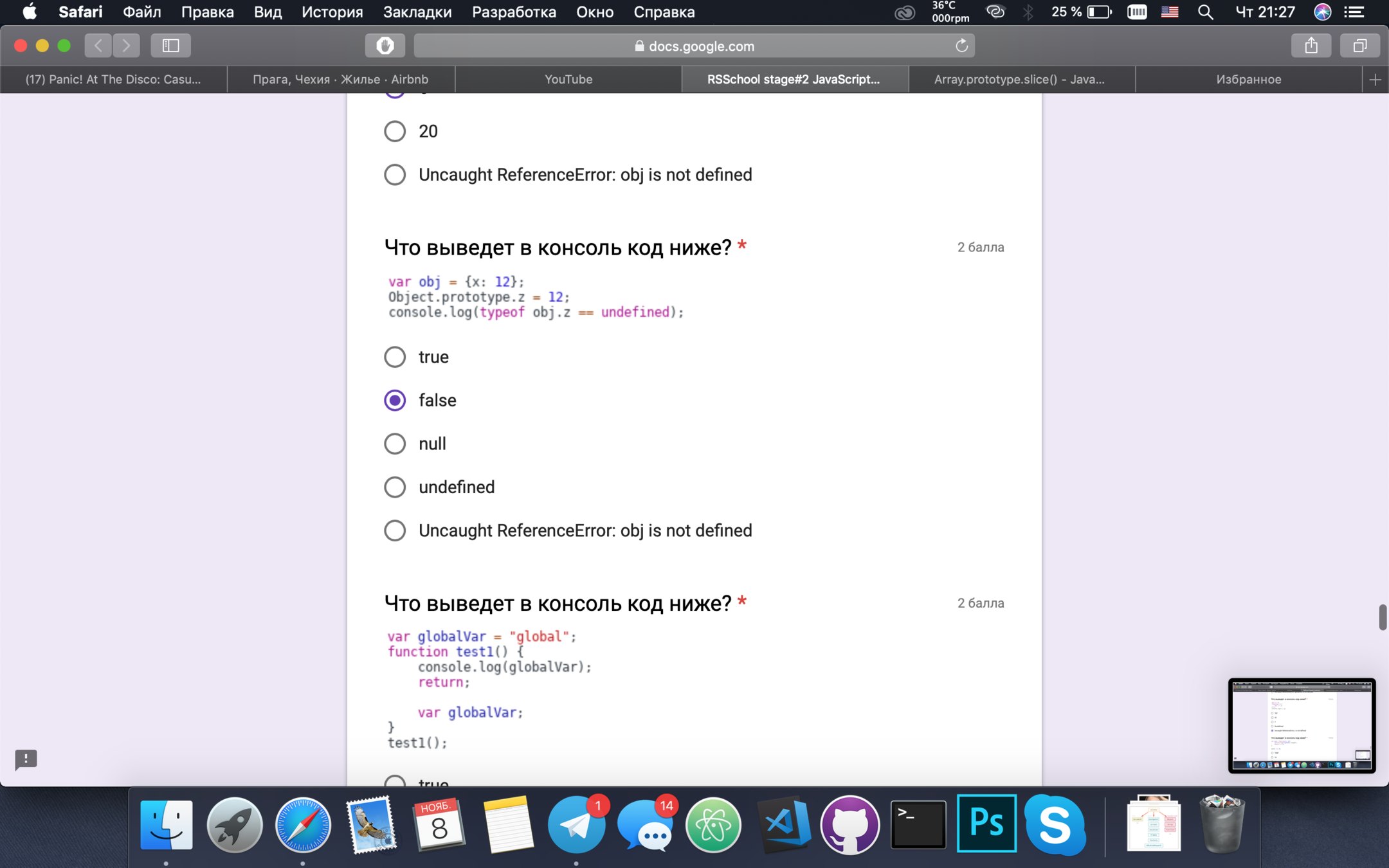Click the privacy shield icon in toolbar
The width and height of the screenshot is (1389, 868).
[385, 46]
